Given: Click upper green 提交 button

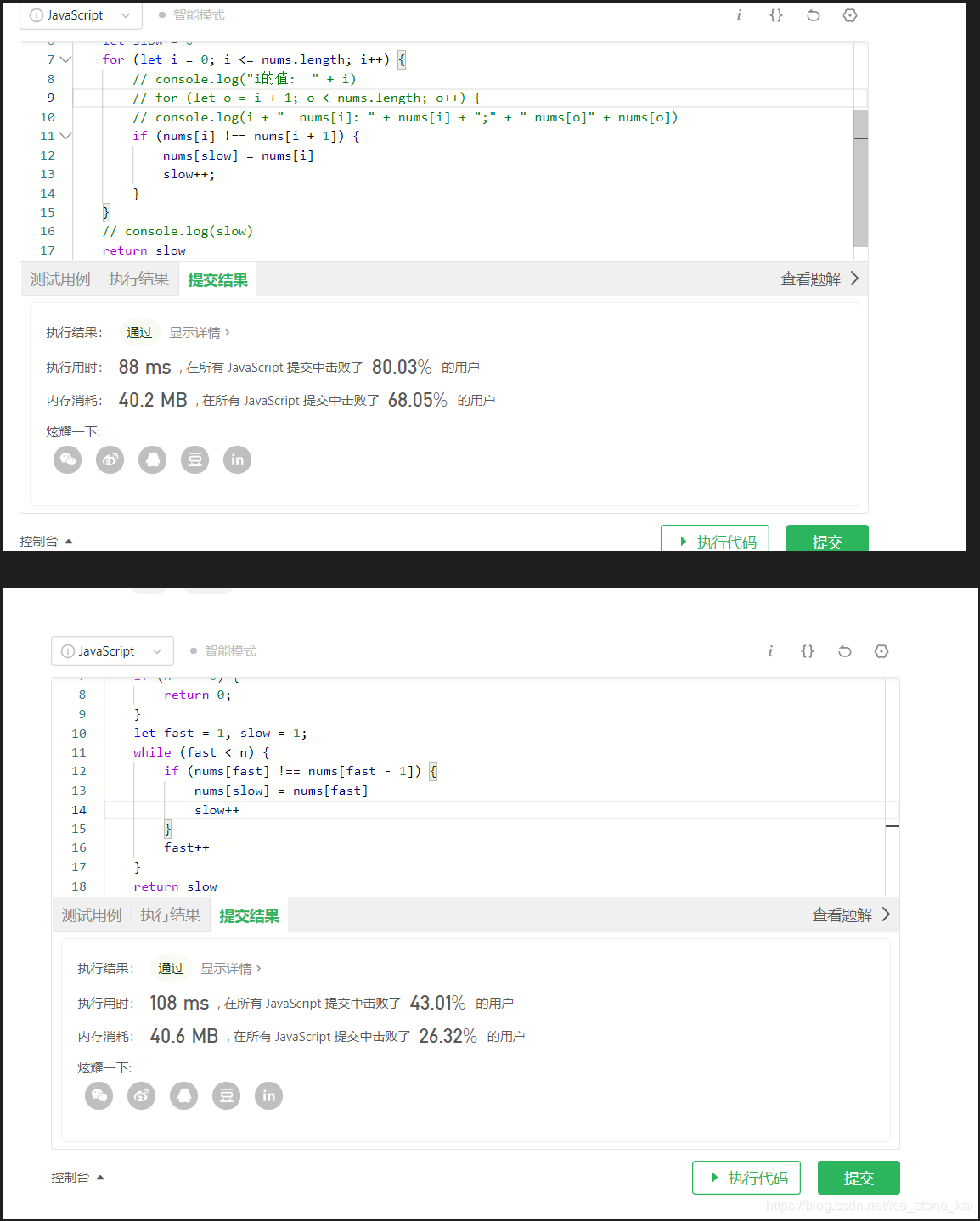Looking at the screenshot, I should click(827, 540).
